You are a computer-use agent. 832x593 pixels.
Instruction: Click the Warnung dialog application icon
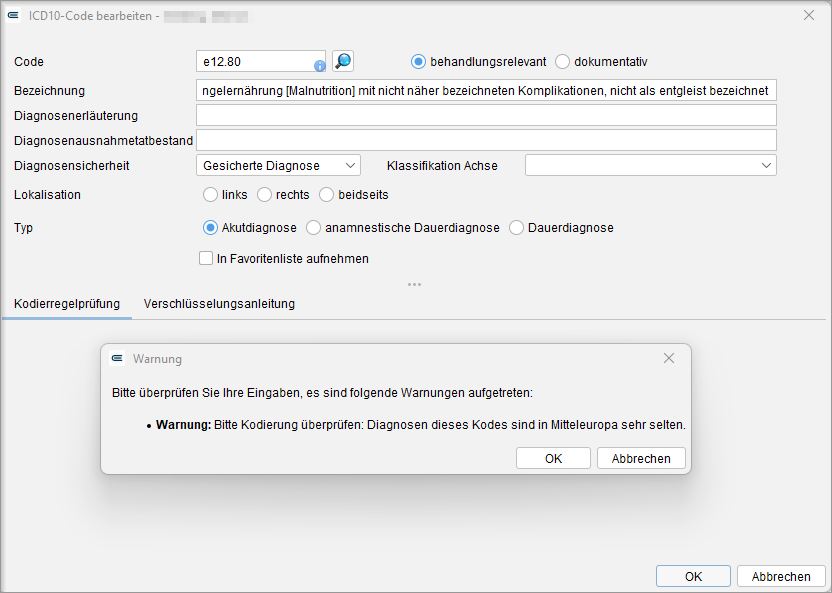pyautogui.click(x=117, y=359)
